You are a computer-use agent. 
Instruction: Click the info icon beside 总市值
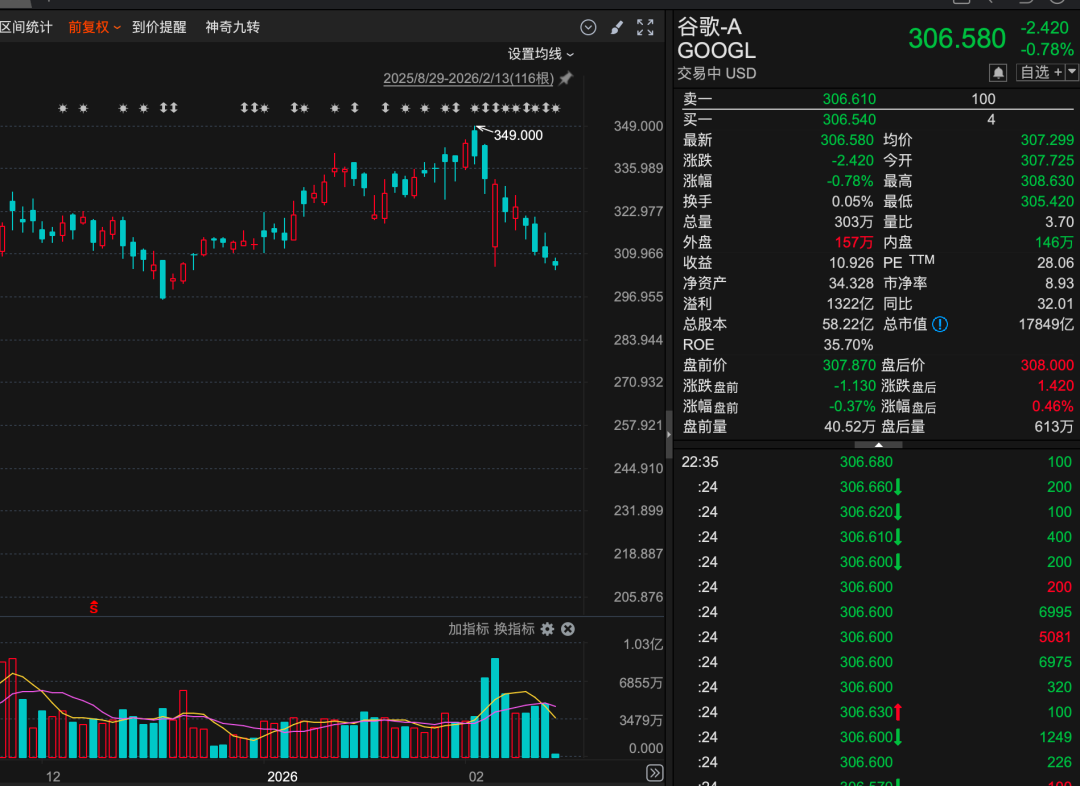pos(940,324)
